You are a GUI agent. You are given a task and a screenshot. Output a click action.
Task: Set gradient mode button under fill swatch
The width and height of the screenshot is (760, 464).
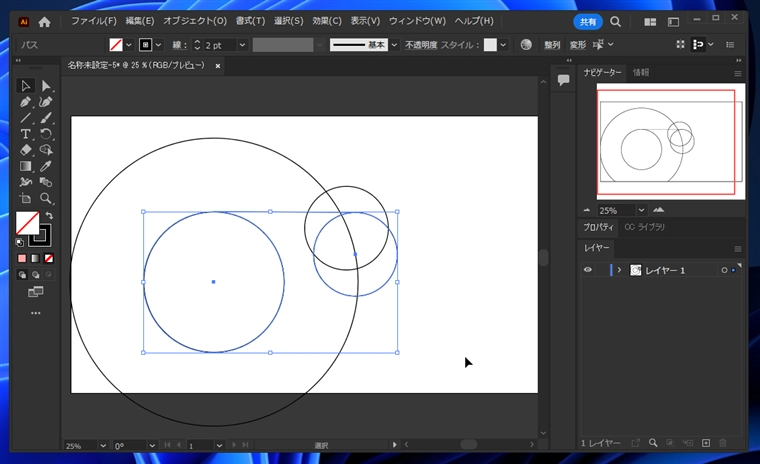[35, 258]
